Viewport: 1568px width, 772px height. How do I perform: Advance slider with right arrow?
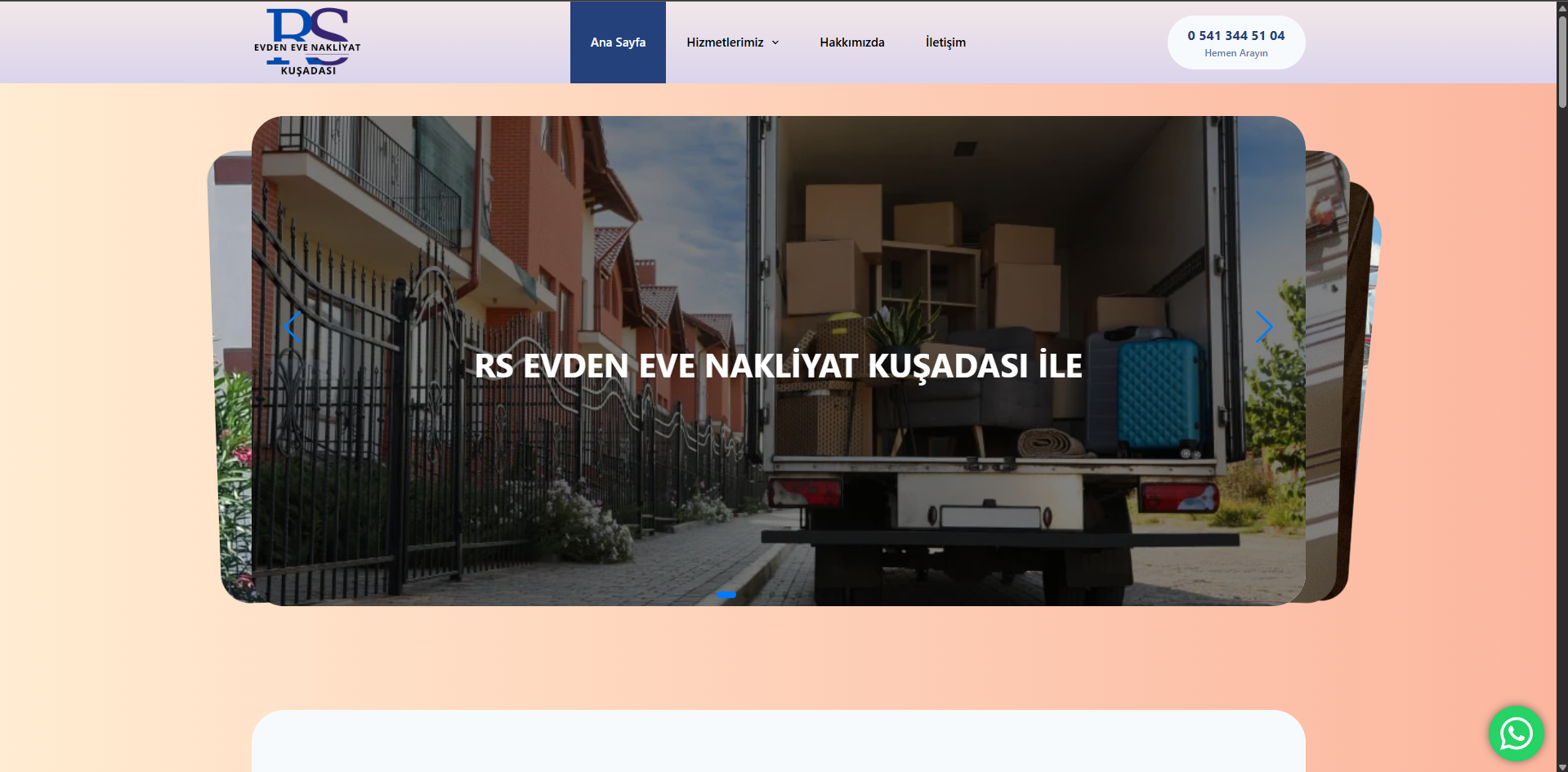tap(1264, 327)
